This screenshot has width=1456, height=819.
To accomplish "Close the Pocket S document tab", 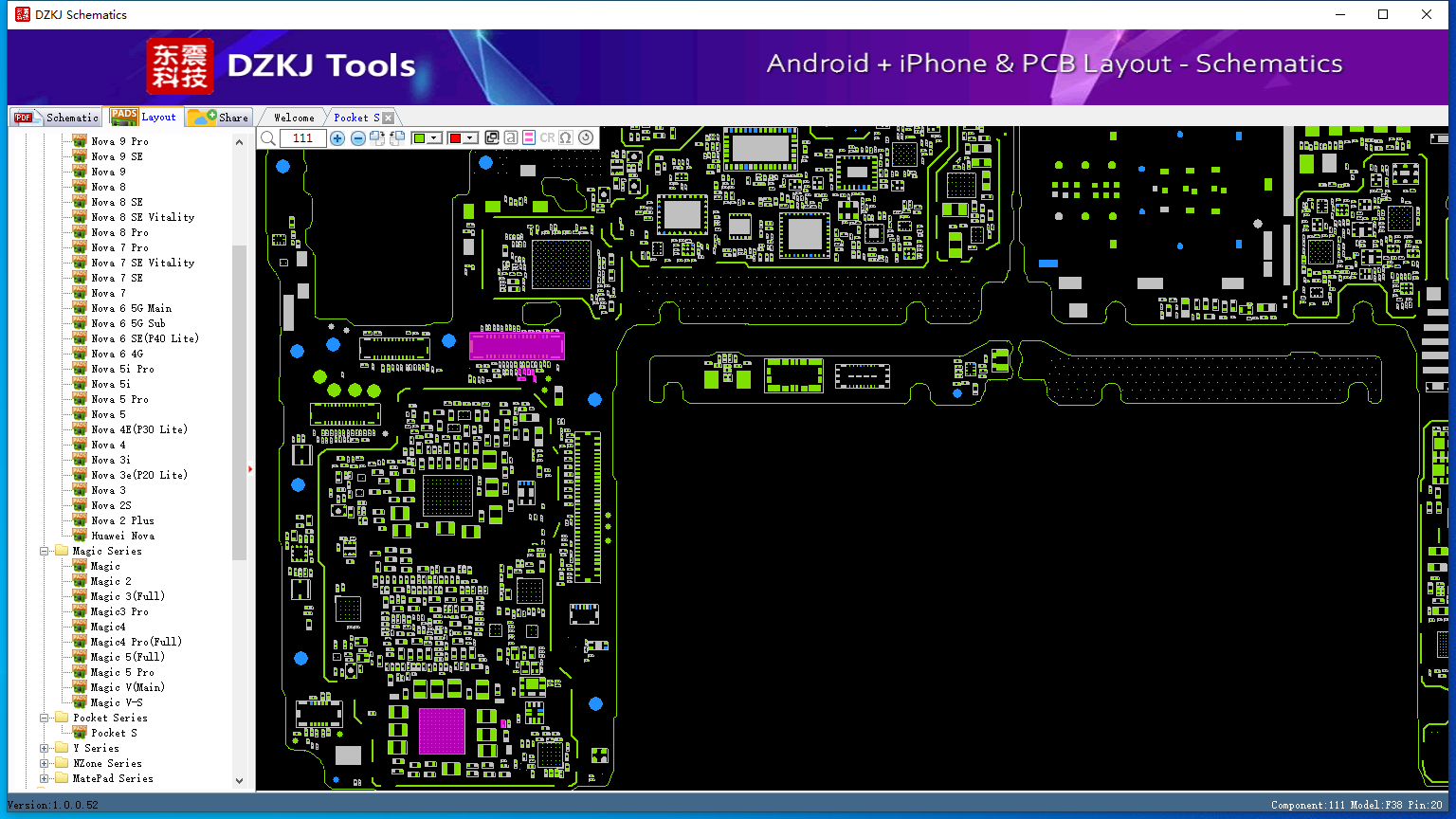I will (x=388, y=118).
